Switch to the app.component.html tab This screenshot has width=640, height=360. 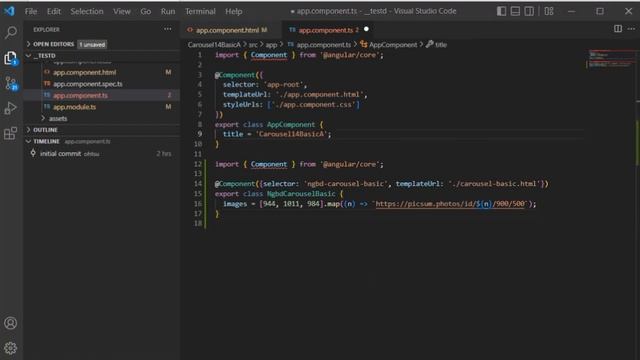(x=230, y=30)
